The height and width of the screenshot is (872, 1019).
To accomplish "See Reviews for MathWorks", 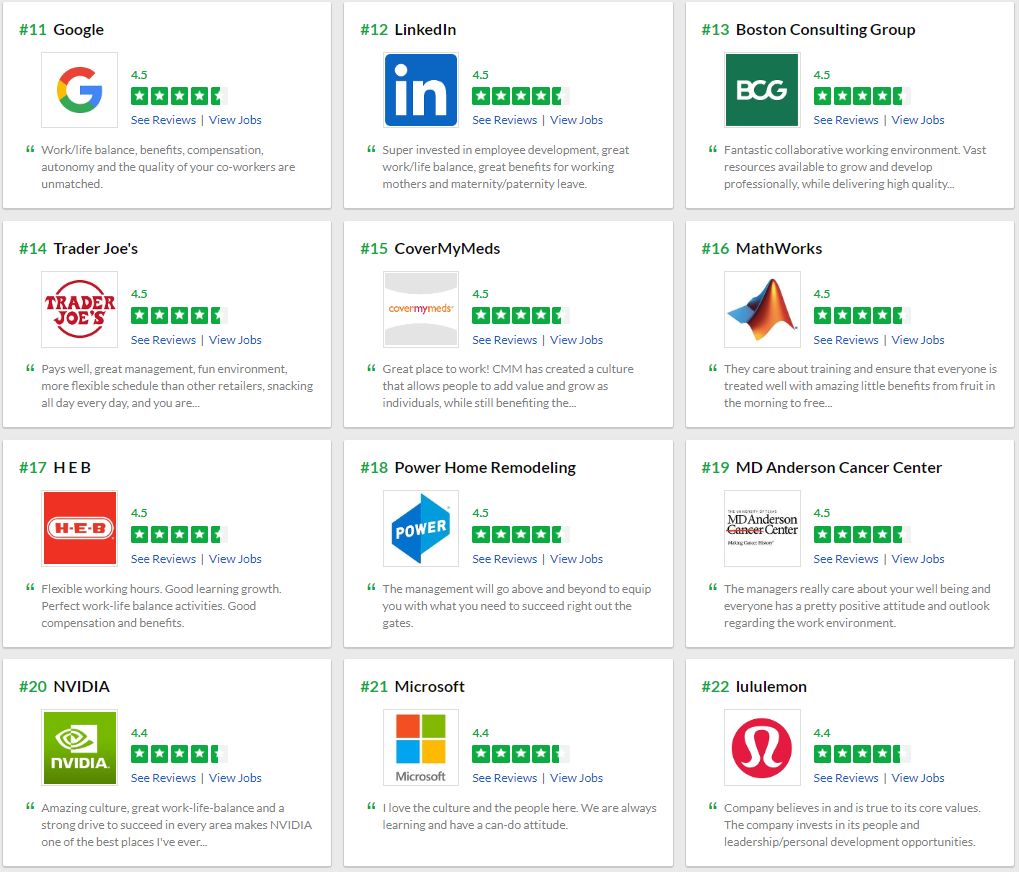I will coord(845,339).
